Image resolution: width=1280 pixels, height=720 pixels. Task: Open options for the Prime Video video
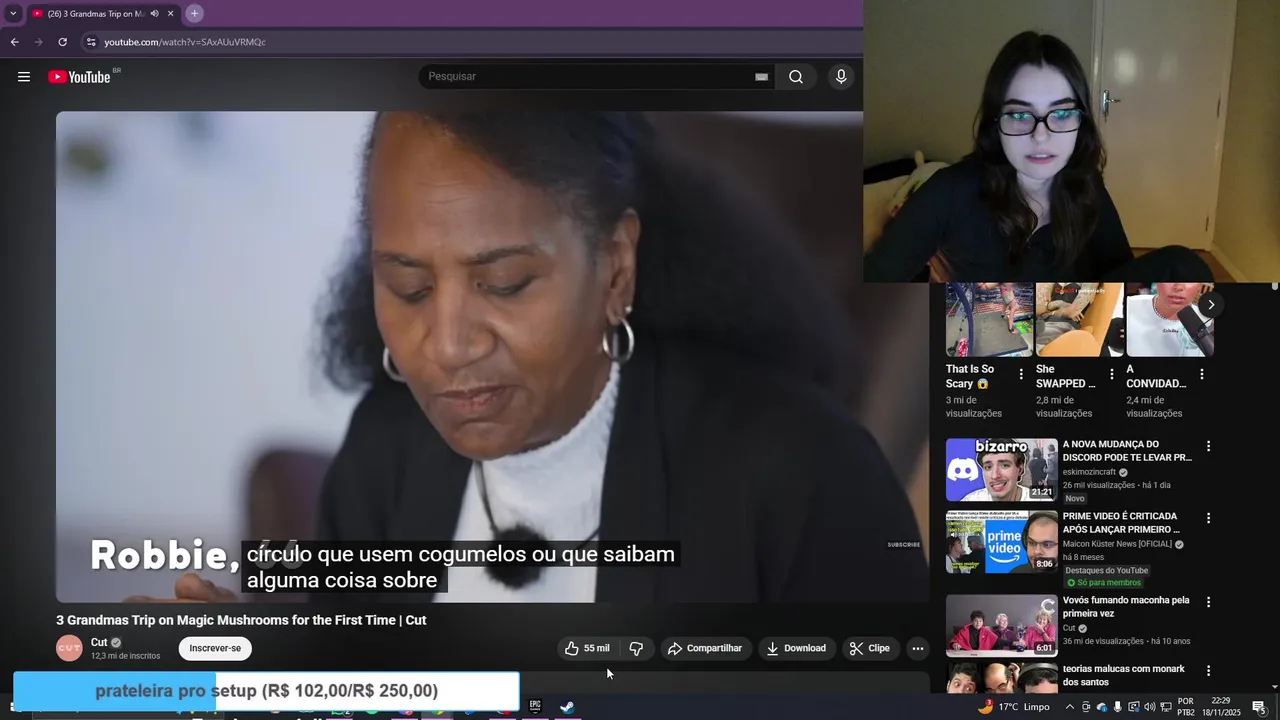tap(1208, 518)
